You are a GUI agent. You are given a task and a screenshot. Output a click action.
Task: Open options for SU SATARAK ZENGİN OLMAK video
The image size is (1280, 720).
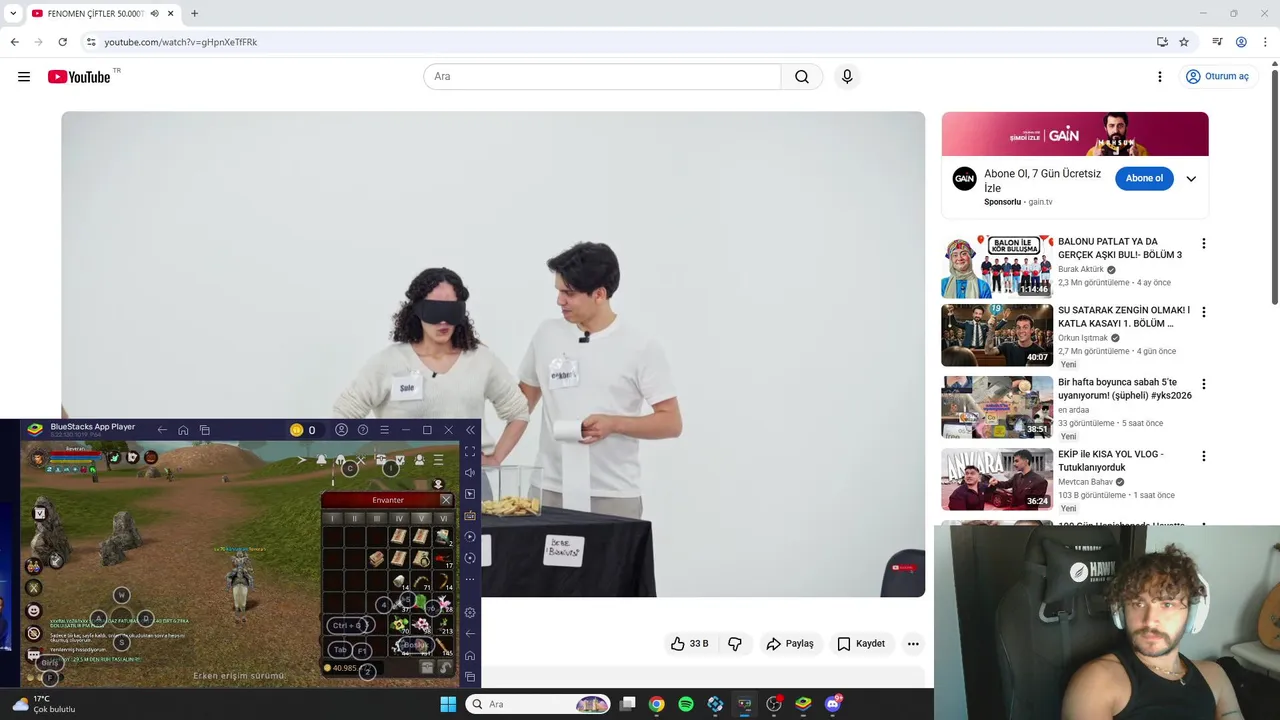click(1204, 312)
